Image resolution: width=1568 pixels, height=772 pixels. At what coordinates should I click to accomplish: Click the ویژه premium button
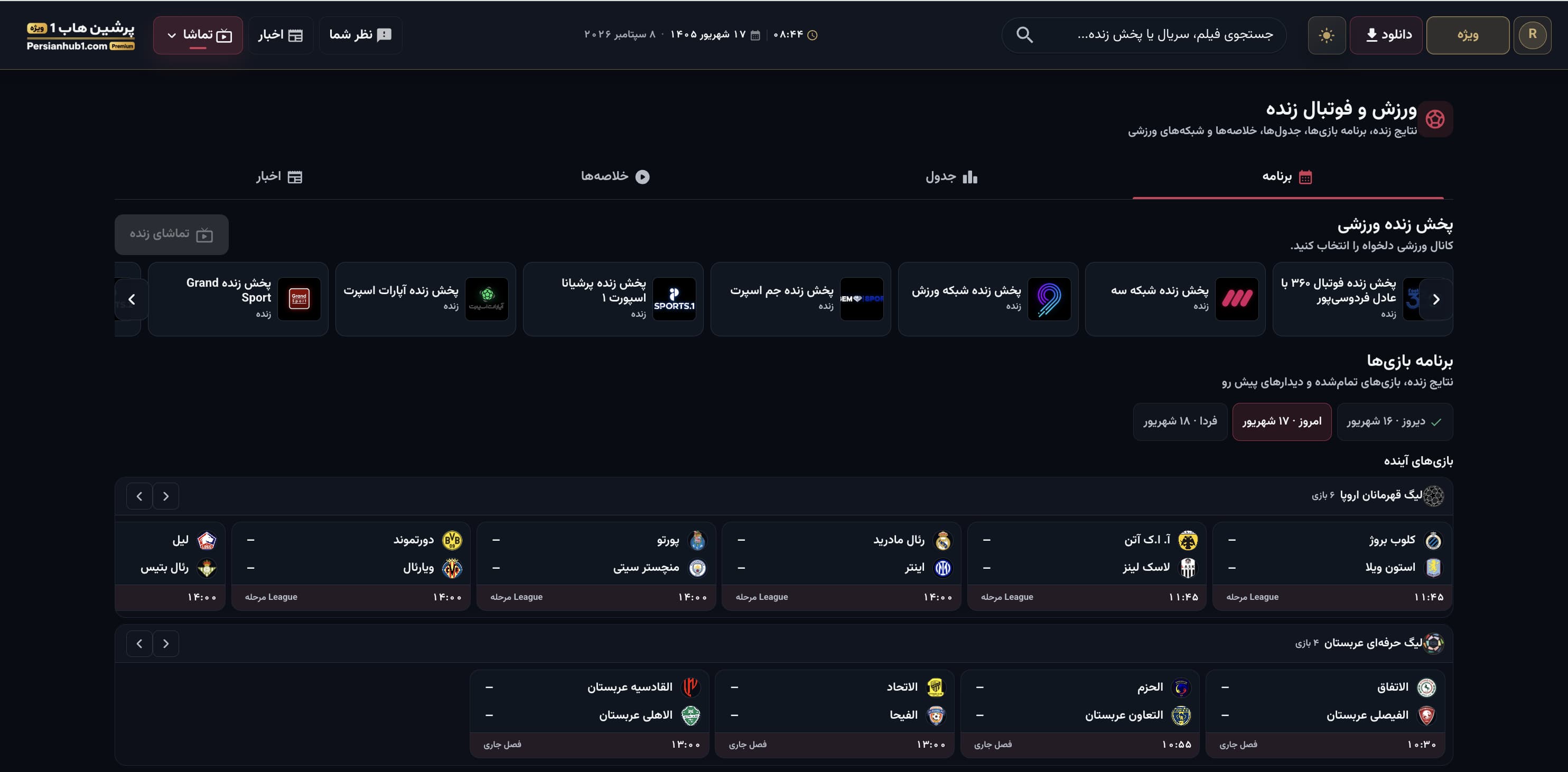(1468, 35)
